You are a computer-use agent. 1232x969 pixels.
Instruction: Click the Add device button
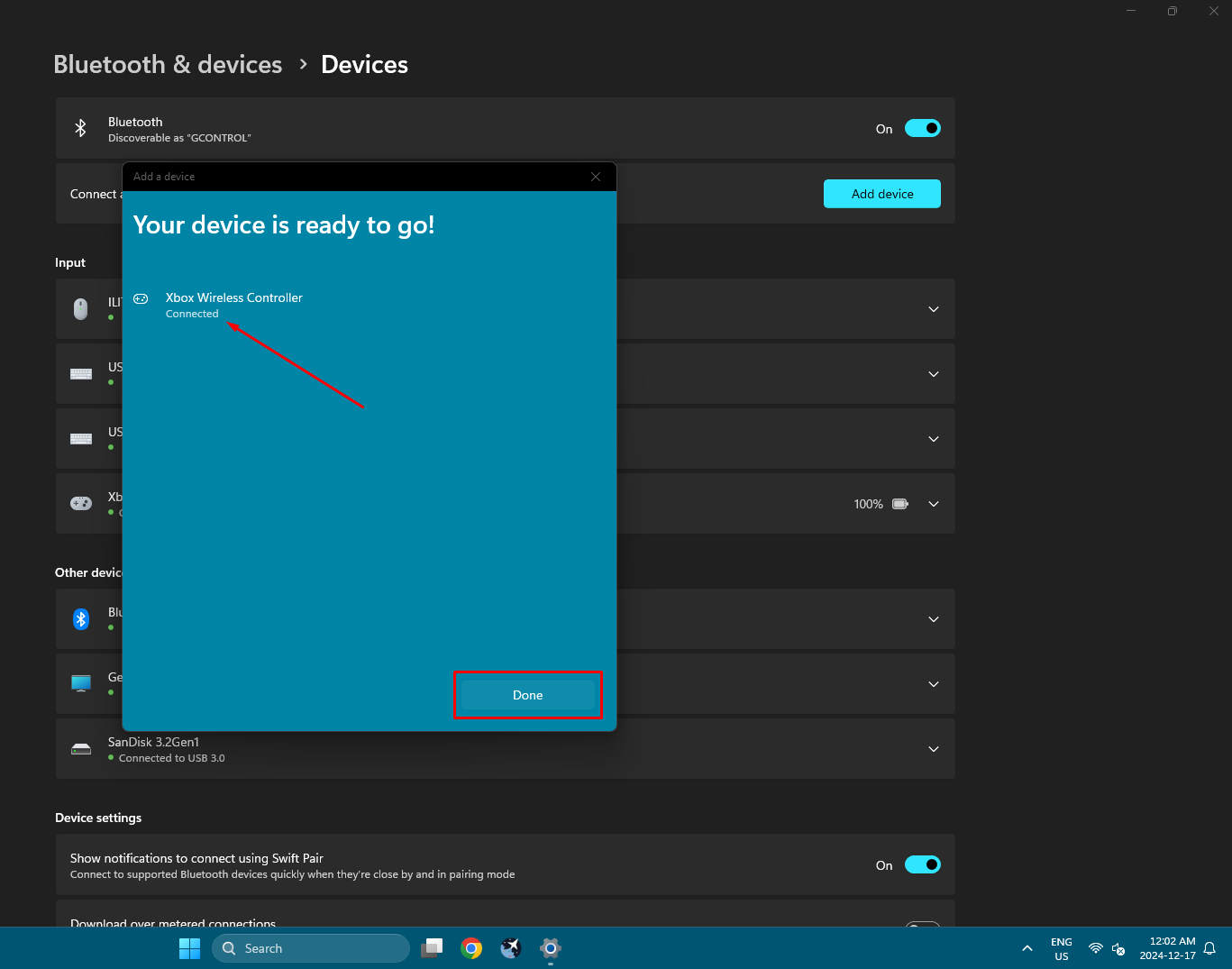coord(881,194)
